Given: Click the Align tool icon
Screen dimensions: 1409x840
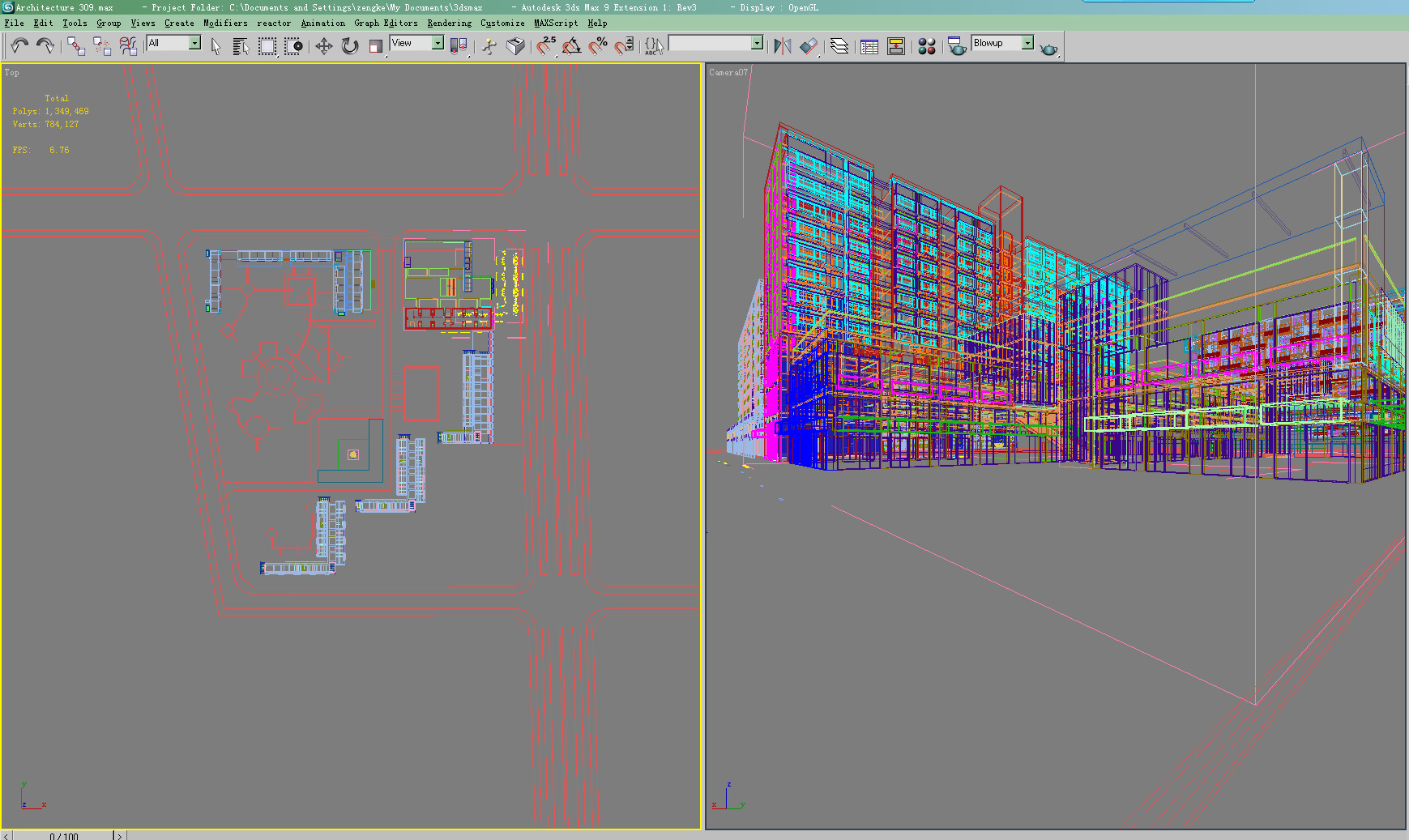Looking at the screenshot, I should (x=809, y=46).
